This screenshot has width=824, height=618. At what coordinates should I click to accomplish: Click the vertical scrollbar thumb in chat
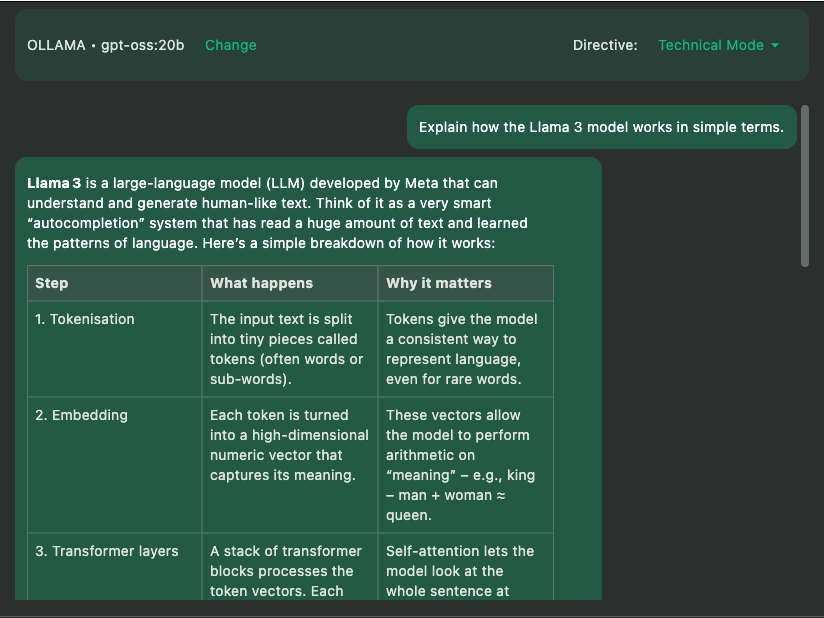click(805, 186)
